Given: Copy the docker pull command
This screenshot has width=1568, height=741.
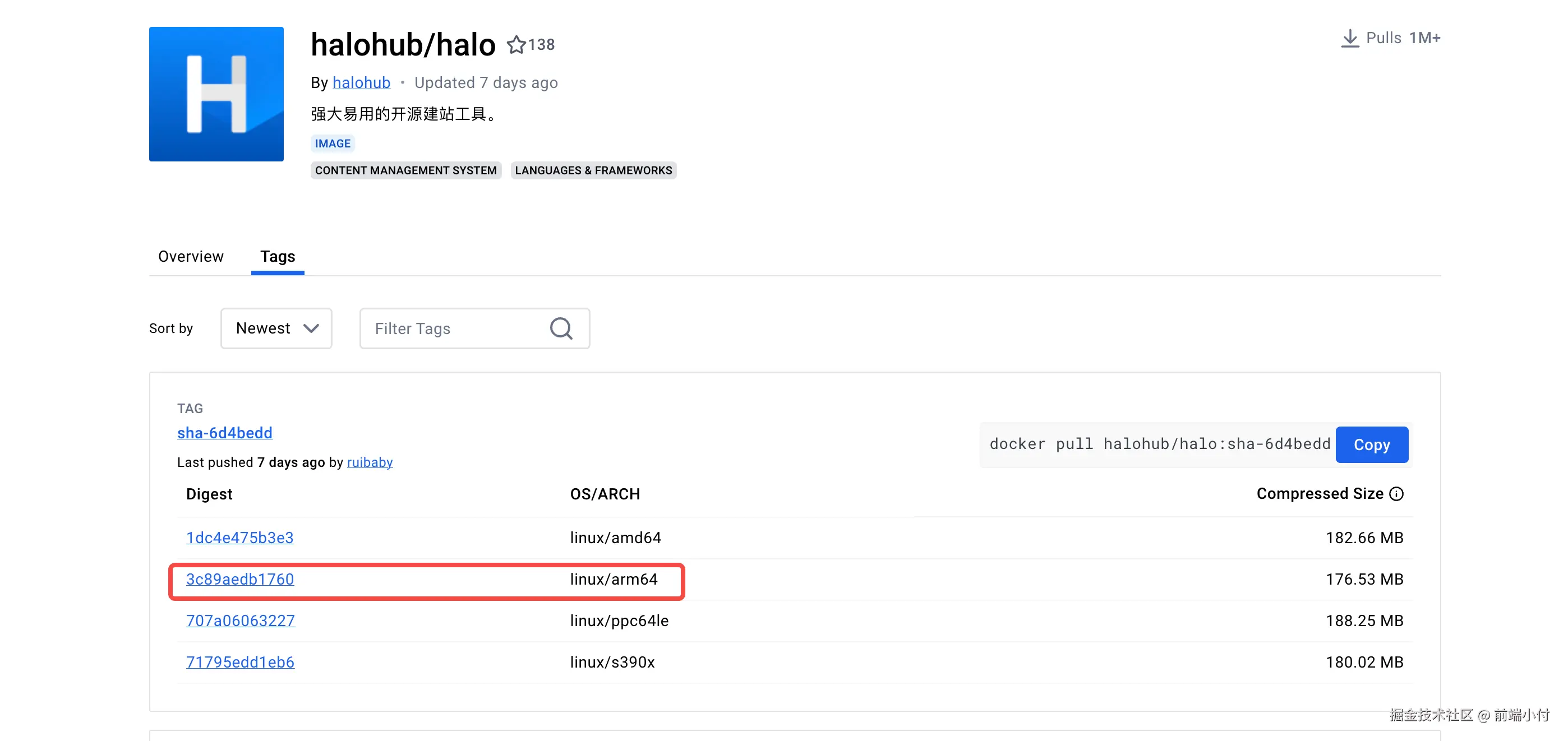Looking at the screenshot, I should pyautogui.click(x=1371, y=444).
